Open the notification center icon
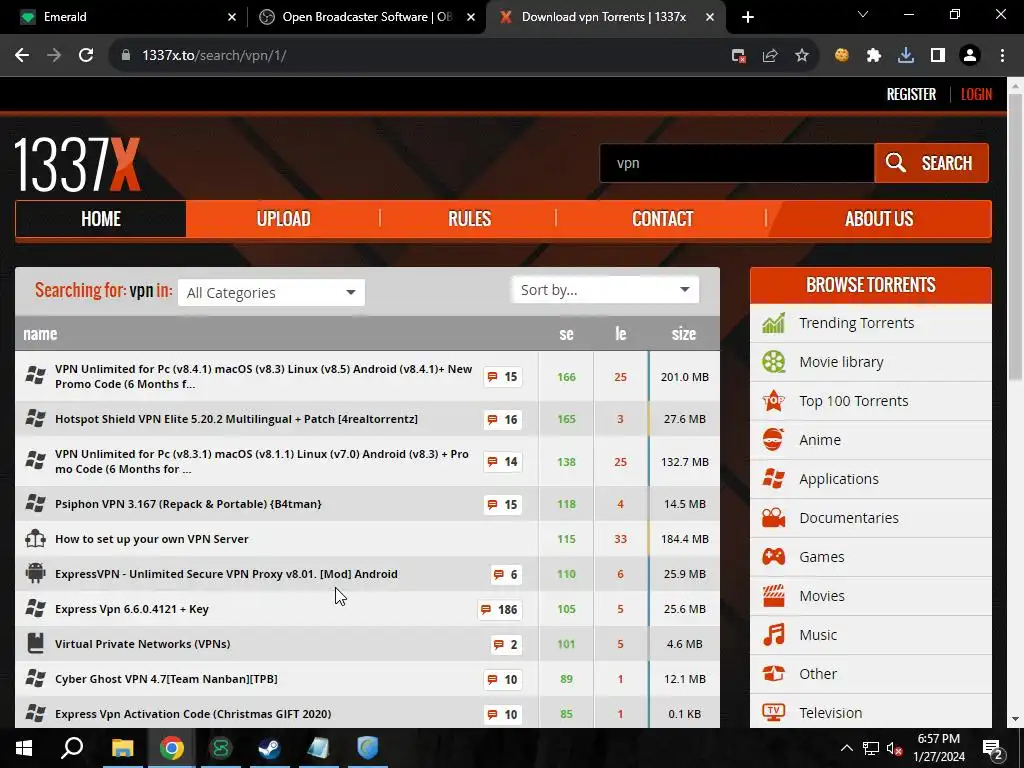The width and height of the screenshot is (1024, 768). coord(992,748)
